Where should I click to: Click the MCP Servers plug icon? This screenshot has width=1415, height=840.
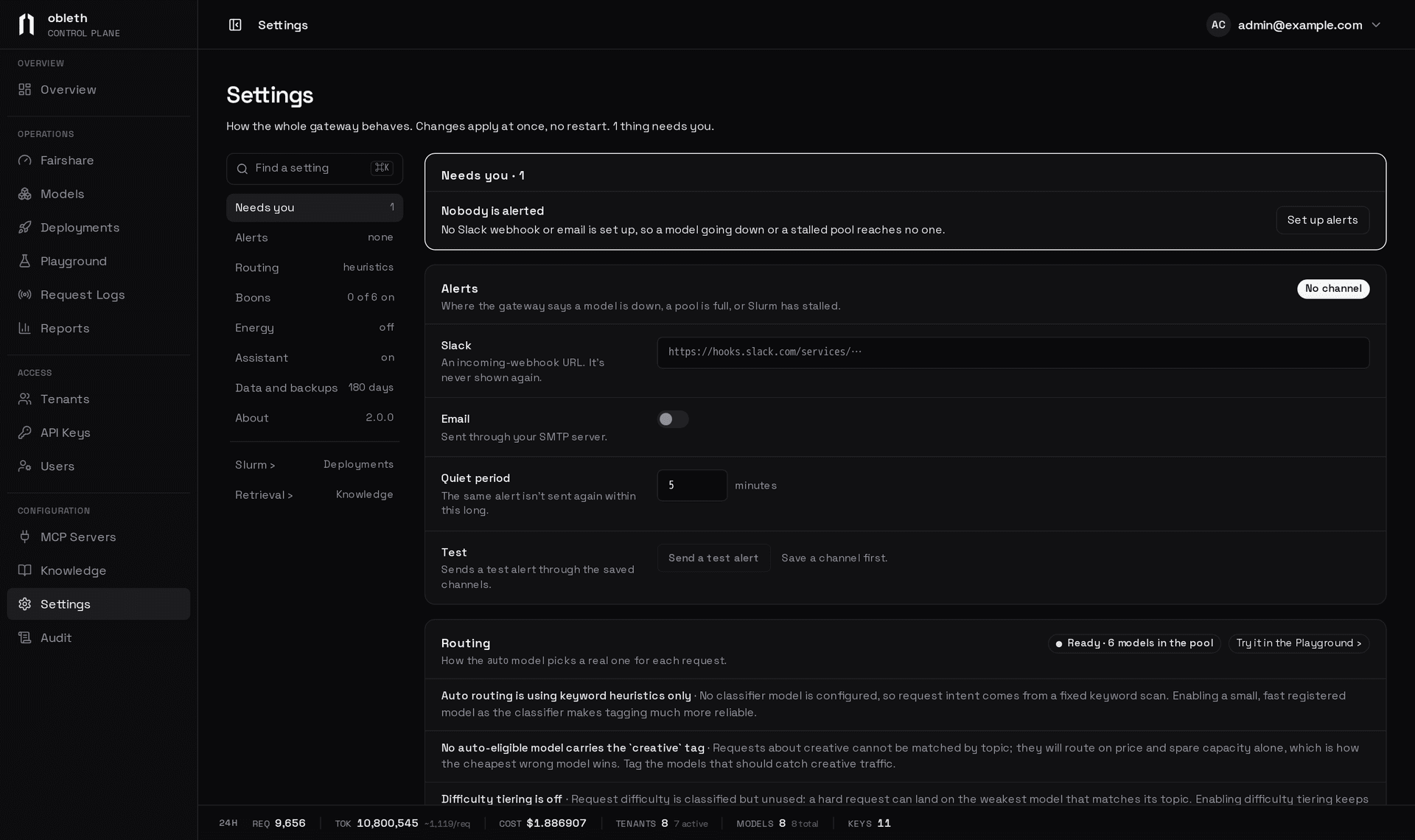(25, 536)
